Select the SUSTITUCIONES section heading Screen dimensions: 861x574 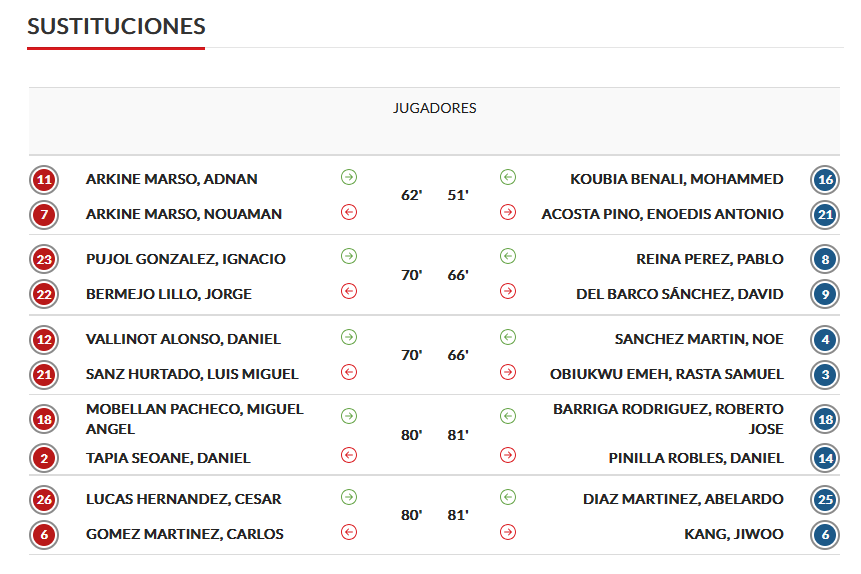(116, 26)
